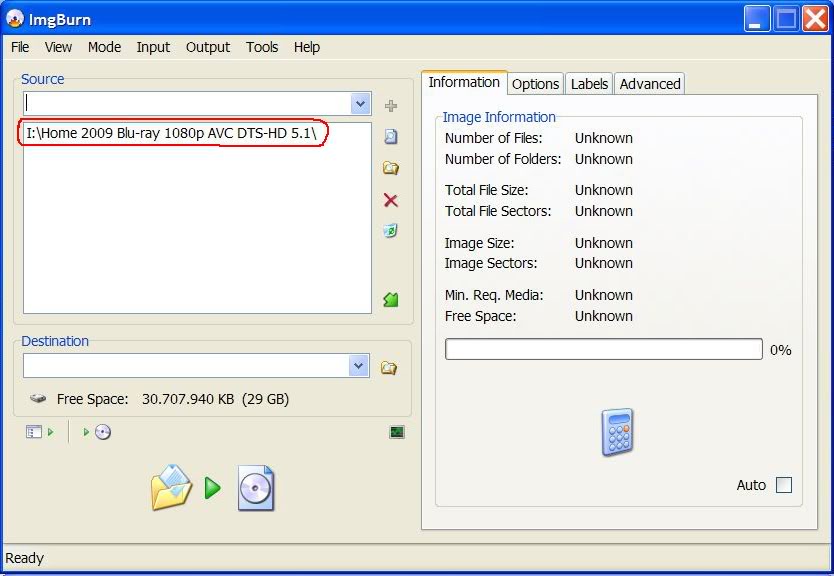Open the Mode menu
Image resolution: width=834 pixels, height=576 pixels.
click(104, 47)
